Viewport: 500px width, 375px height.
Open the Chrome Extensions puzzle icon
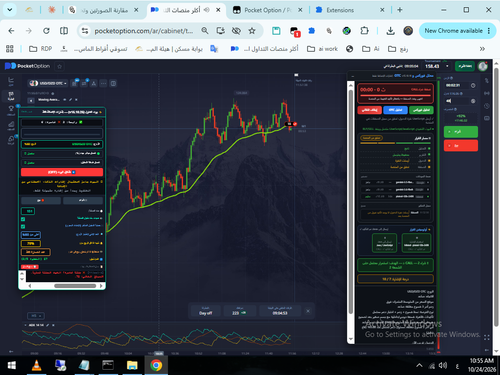tap(364, 31)
